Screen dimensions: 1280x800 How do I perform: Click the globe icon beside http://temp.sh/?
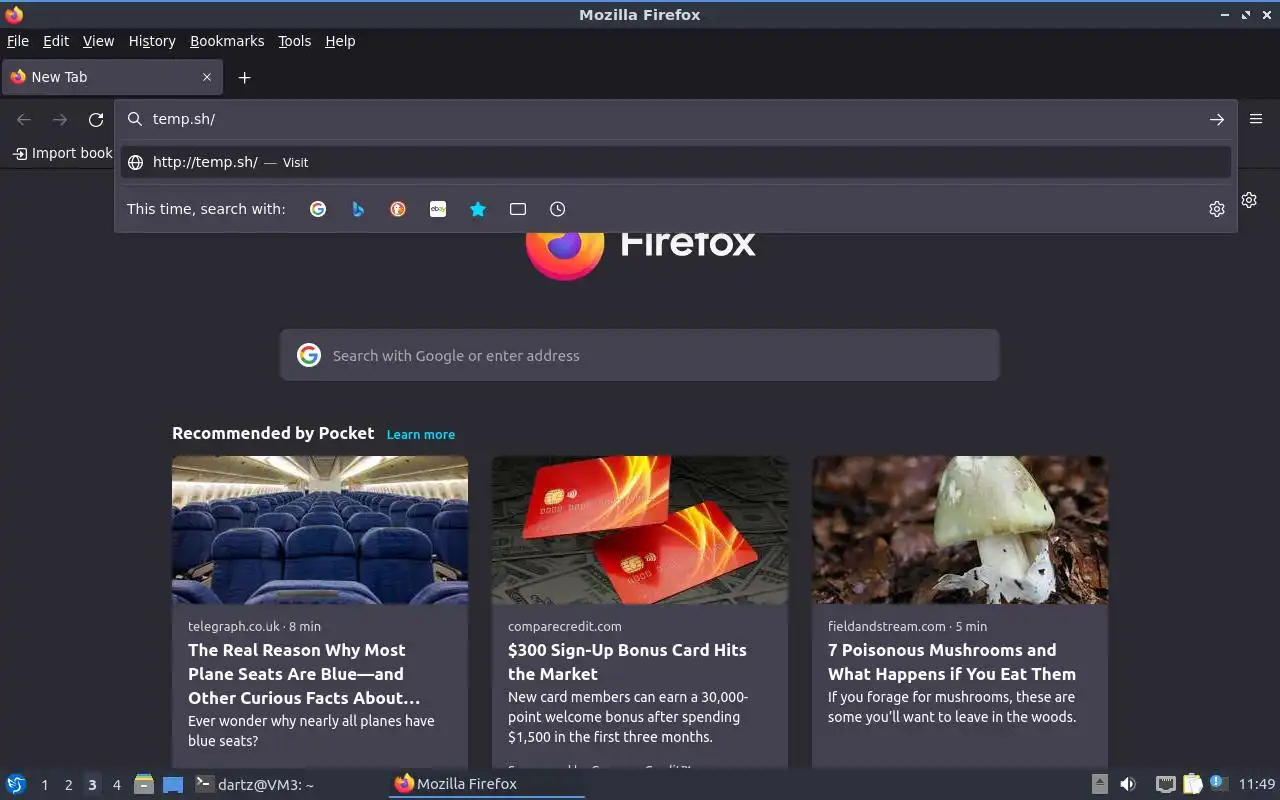[x=135, y=162]
